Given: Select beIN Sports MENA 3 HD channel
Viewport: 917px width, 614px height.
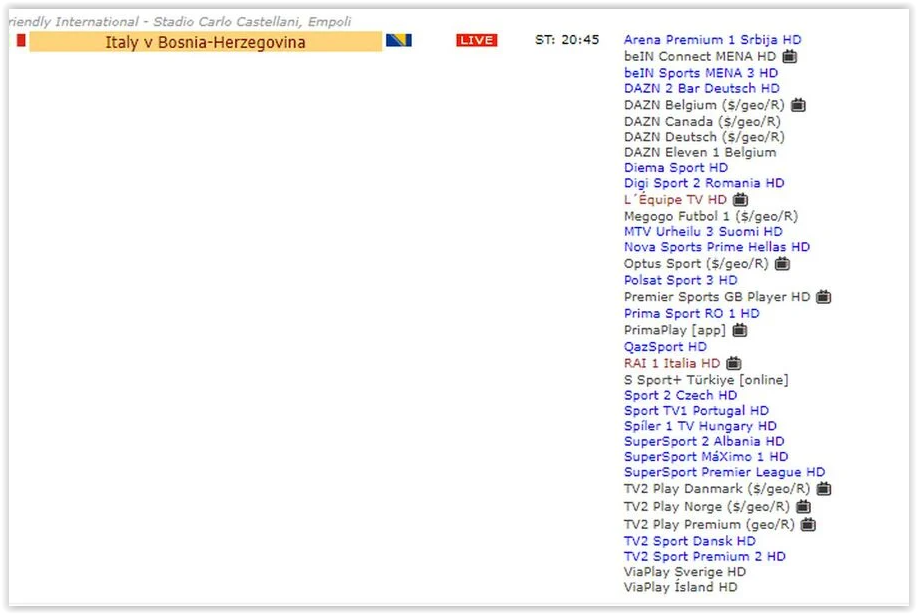Looking at the screenshot, I should tap(700, 73).
